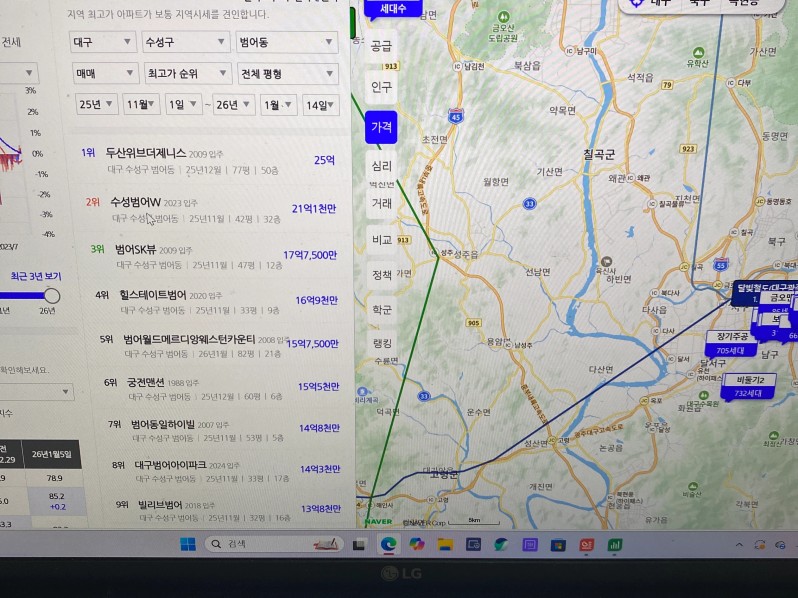798x598 pixels.
Task: Open rank 3 범어SK뷰 listing
Action: point(214,256)
